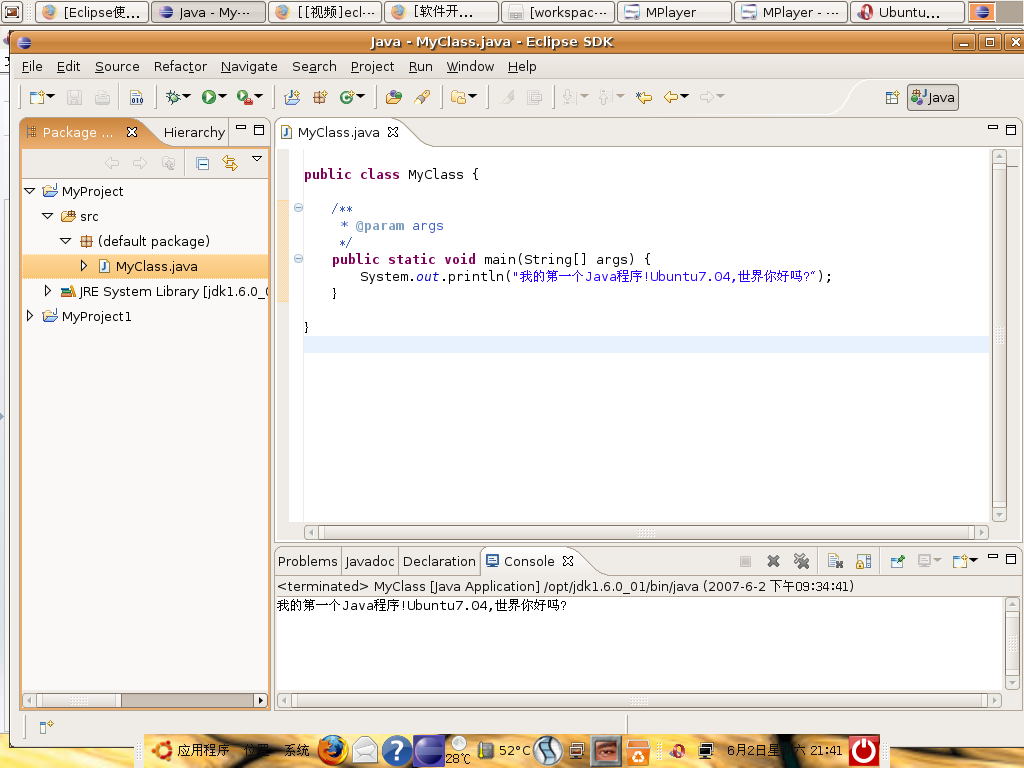Click the editor horizontal scrollbar
The height and width of the screenshot is (768, 1024).
tap(646, 532)
